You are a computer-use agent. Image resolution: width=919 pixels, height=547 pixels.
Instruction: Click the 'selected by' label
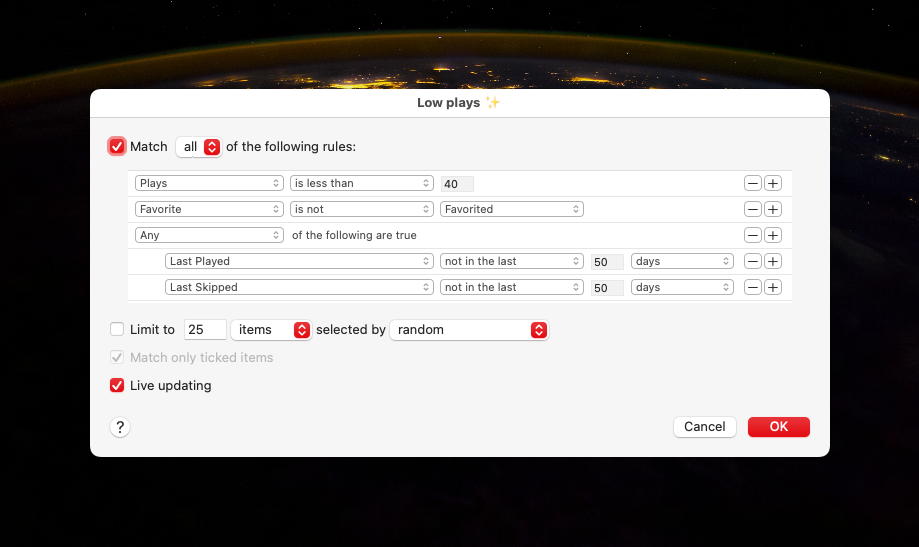(350, 329)
